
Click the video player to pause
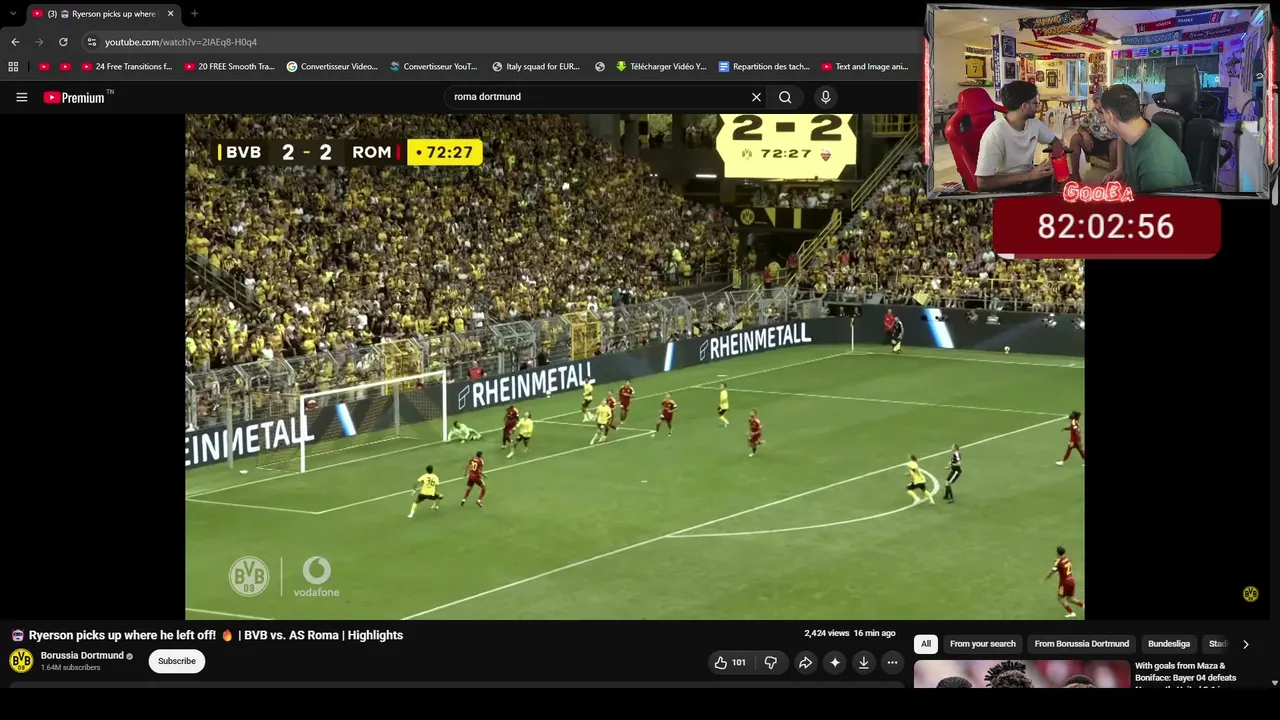(634, 366)
